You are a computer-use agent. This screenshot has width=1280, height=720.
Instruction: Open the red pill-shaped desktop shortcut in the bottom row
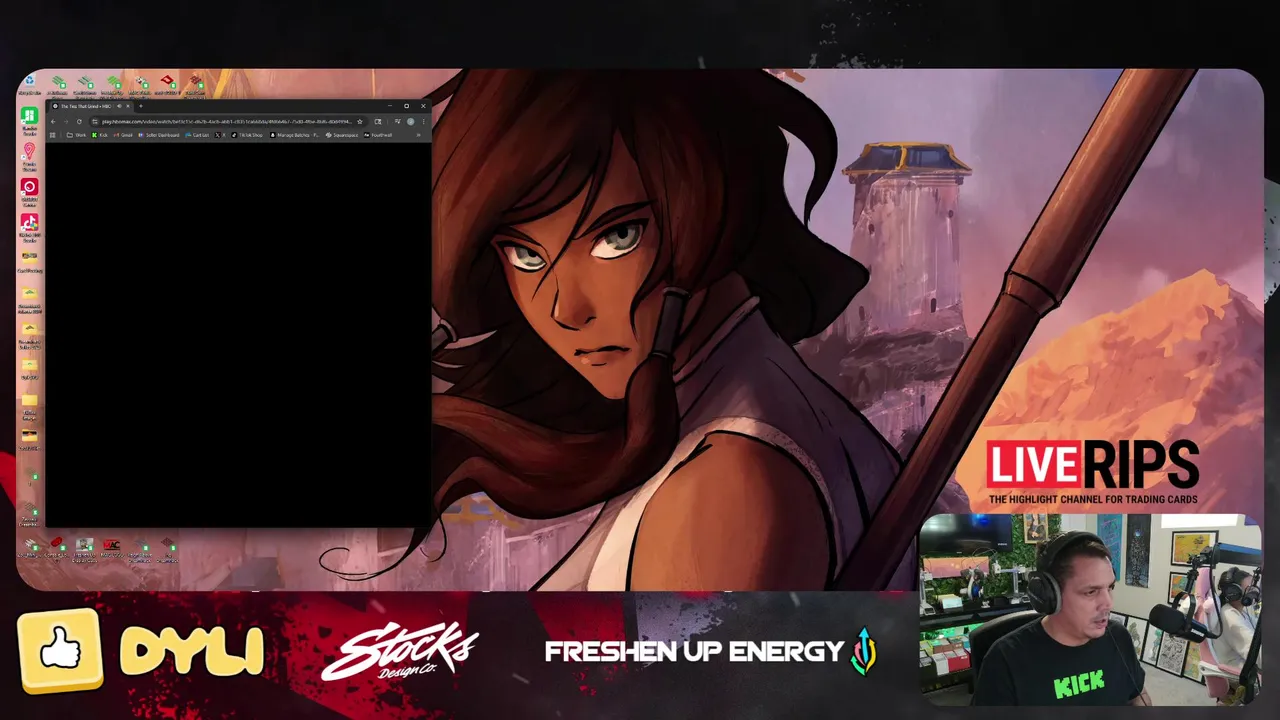pos(57,544)
